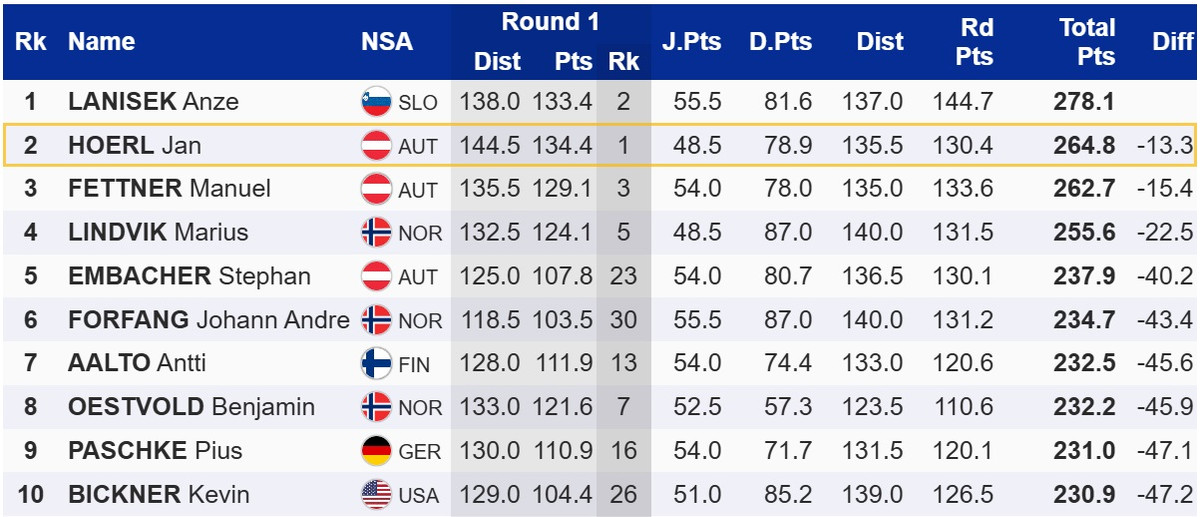Click Austria flag in HOERL Jan row
The height and width of the screenshot is (517, 1200).
(x=376, y=146)
